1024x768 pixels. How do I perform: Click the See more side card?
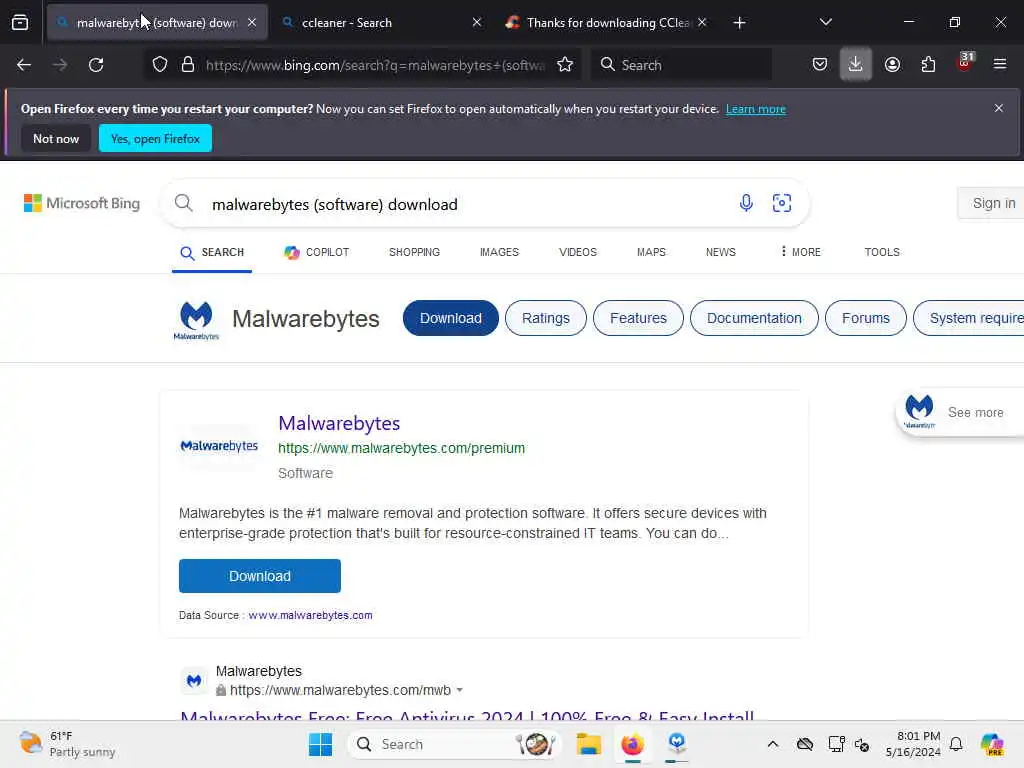pos(960,413)
